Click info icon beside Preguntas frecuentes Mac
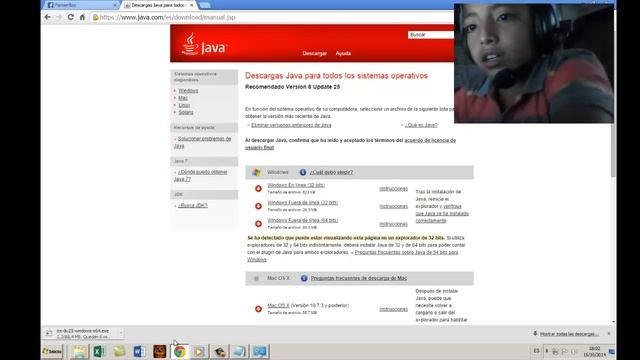The image size is (640, 360). coord(304,278)
